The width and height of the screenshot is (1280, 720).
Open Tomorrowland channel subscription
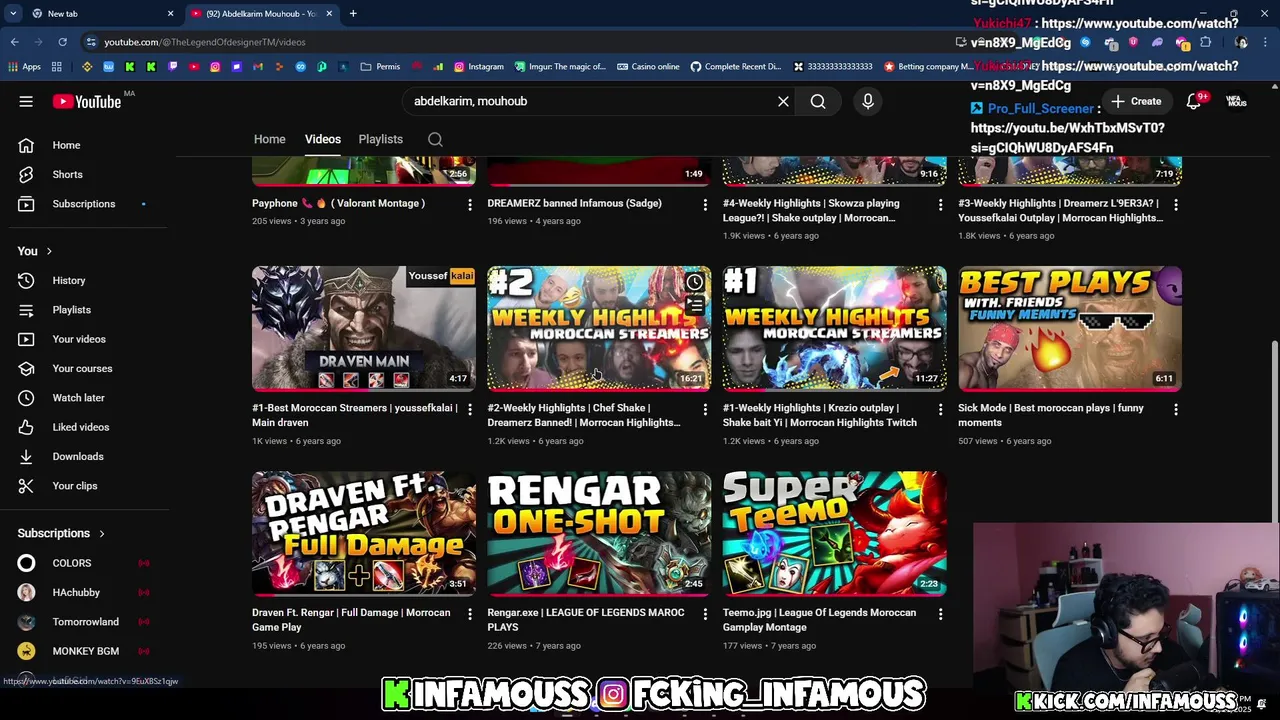point(84,622)
